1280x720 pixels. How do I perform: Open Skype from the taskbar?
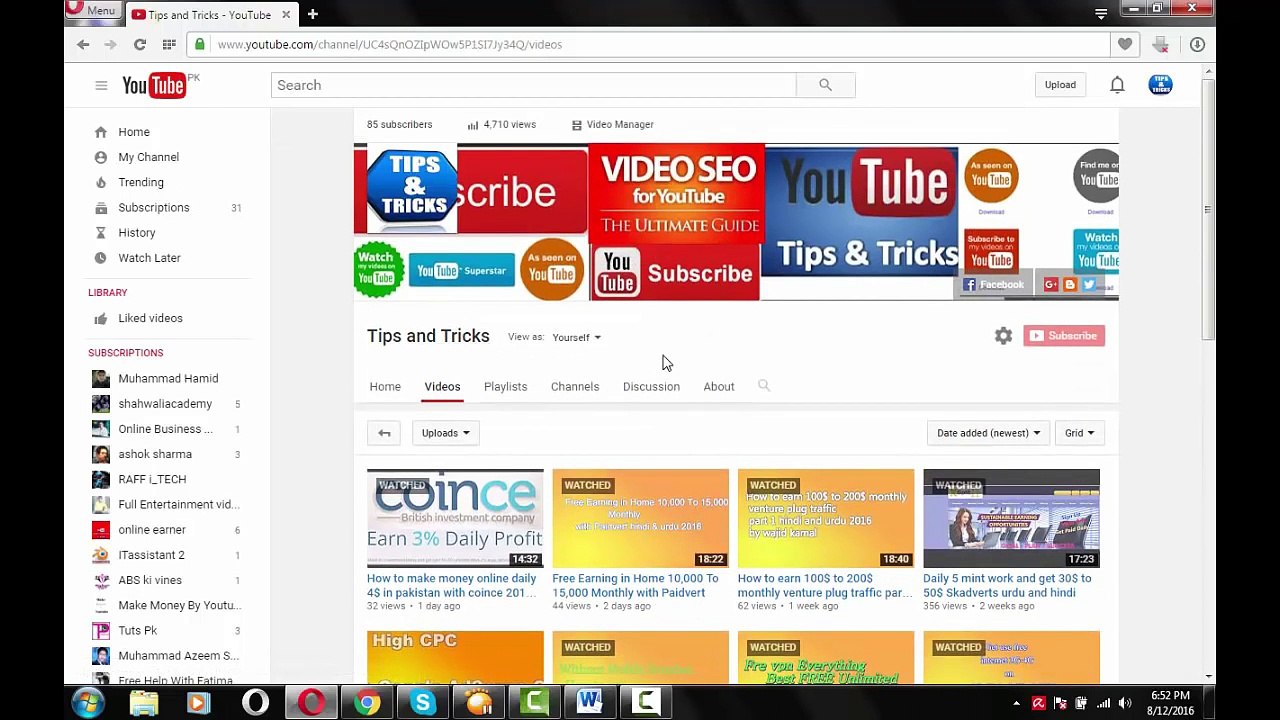tap(423, 703)
